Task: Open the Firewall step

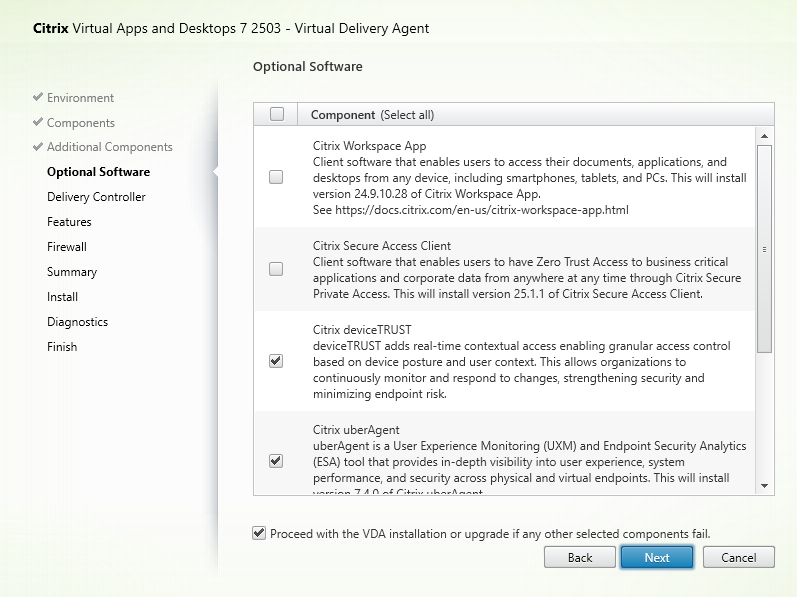Action: (67, 247)
